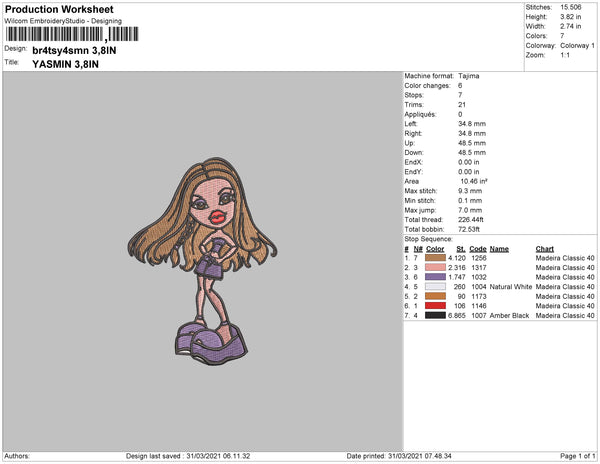Click the Chart column header

point(545,249)
